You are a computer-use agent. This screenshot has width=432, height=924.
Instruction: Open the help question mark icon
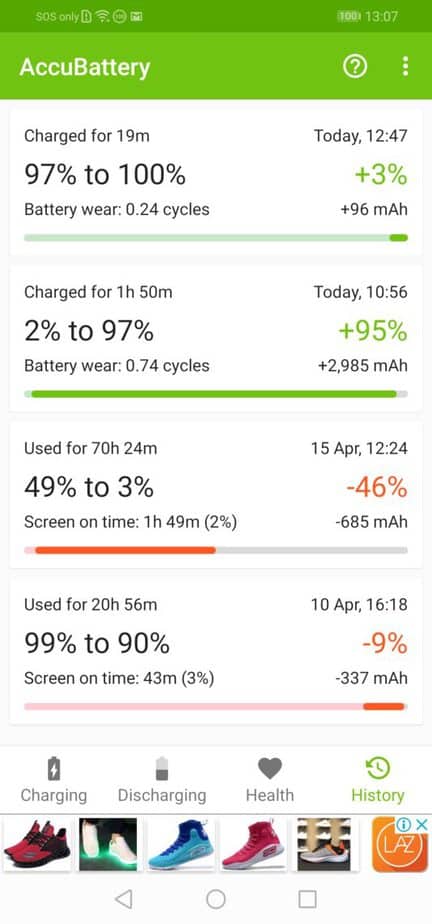pyautogui.click(x=355, y=67)
